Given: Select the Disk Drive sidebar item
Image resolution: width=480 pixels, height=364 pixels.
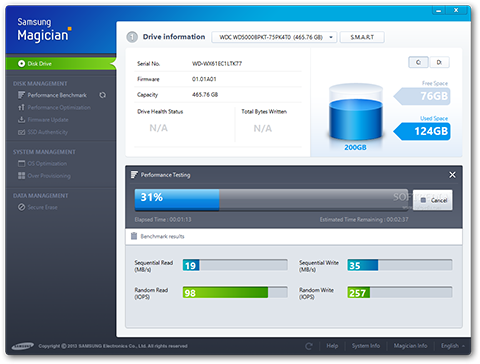Looking at the screenshot, I should pyautogui.click(x=61, y=63).
